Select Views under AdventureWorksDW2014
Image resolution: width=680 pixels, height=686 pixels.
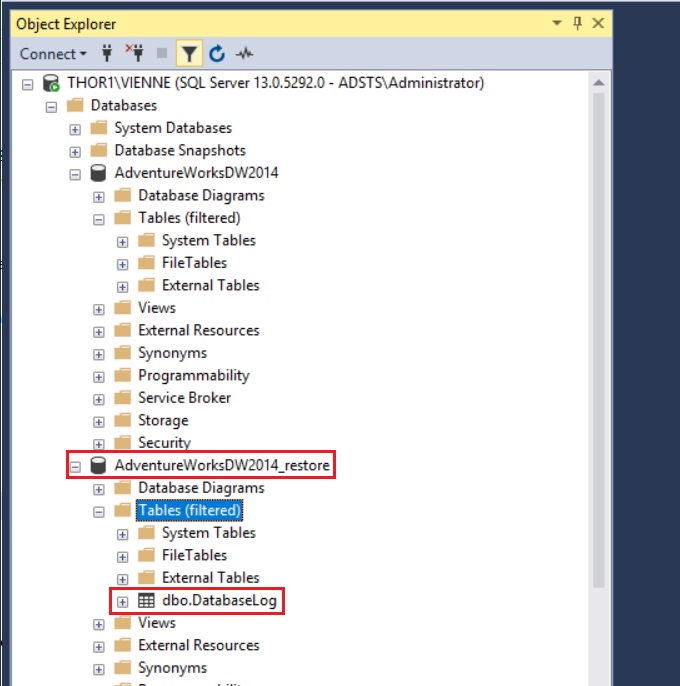[157, 308]
